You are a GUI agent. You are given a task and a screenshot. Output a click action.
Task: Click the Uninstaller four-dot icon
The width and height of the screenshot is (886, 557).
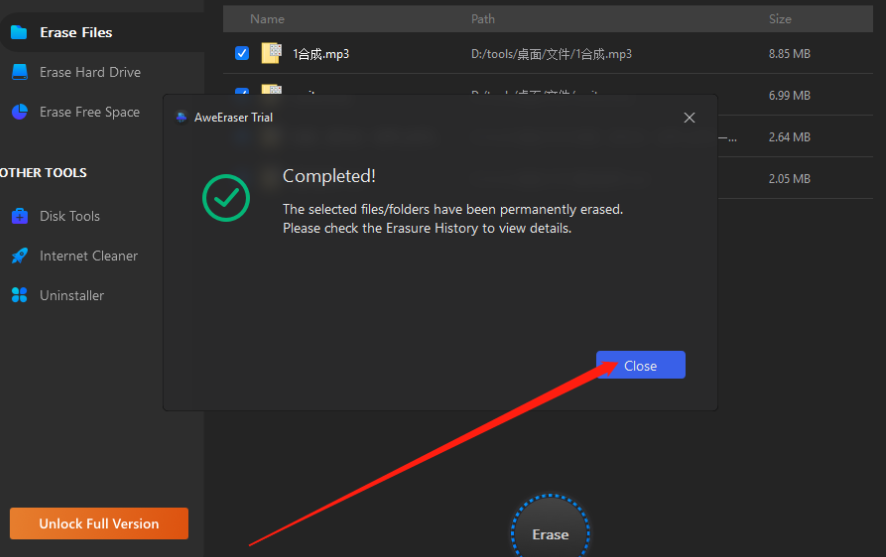20,295
